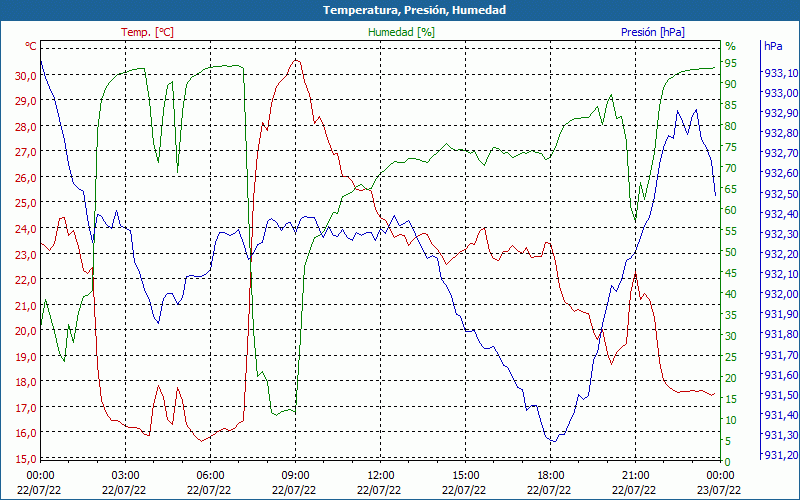Image resolution: width=800 pixels, height=500 pixels.
Task: Click the 15:00 time axis label
Action: [465, 476]
